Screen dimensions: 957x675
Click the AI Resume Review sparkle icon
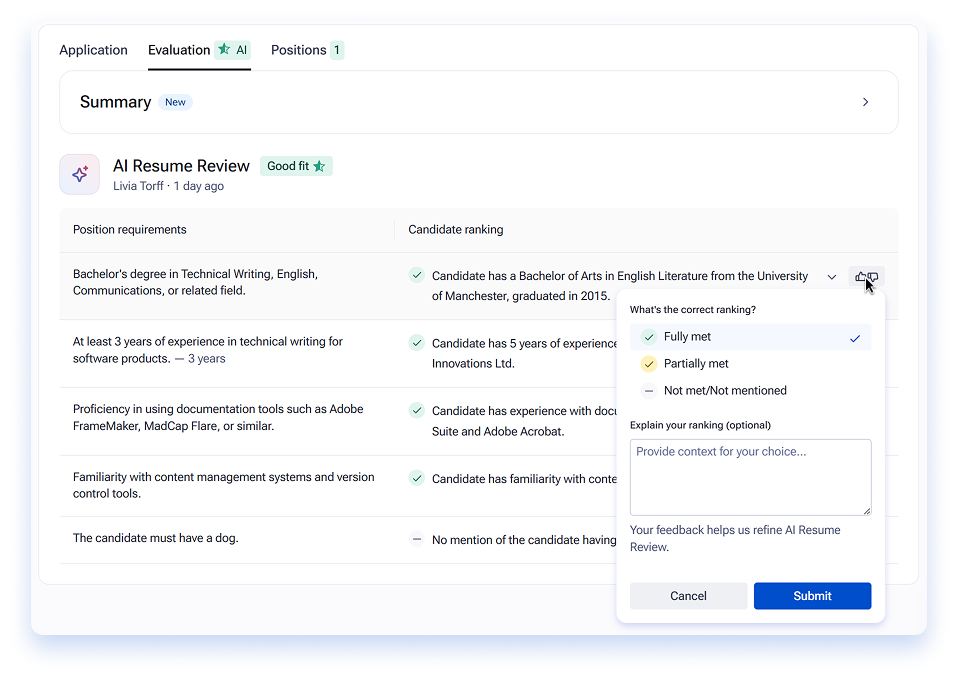79,175
